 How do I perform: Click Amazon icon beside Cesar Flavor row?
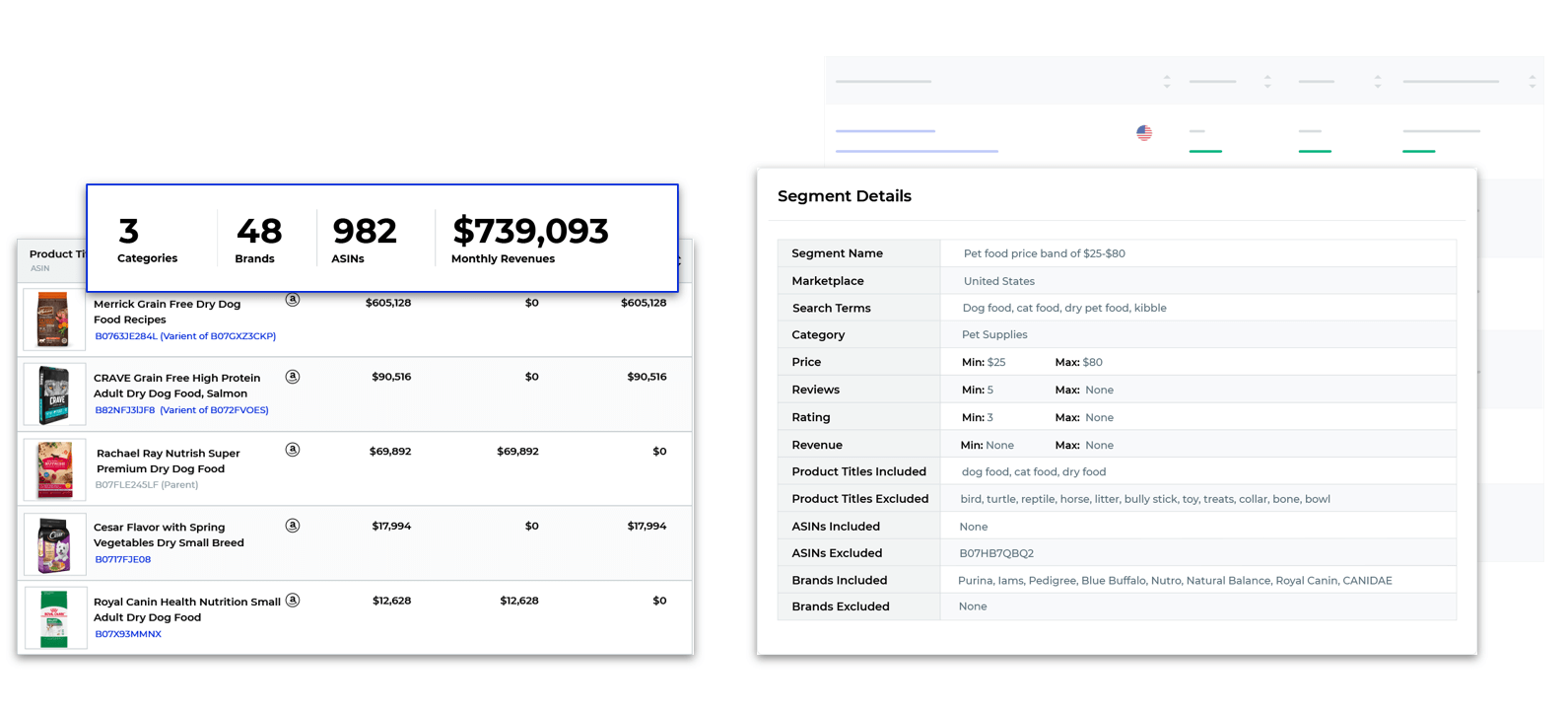pyautogui.click(x=293, y=526)
